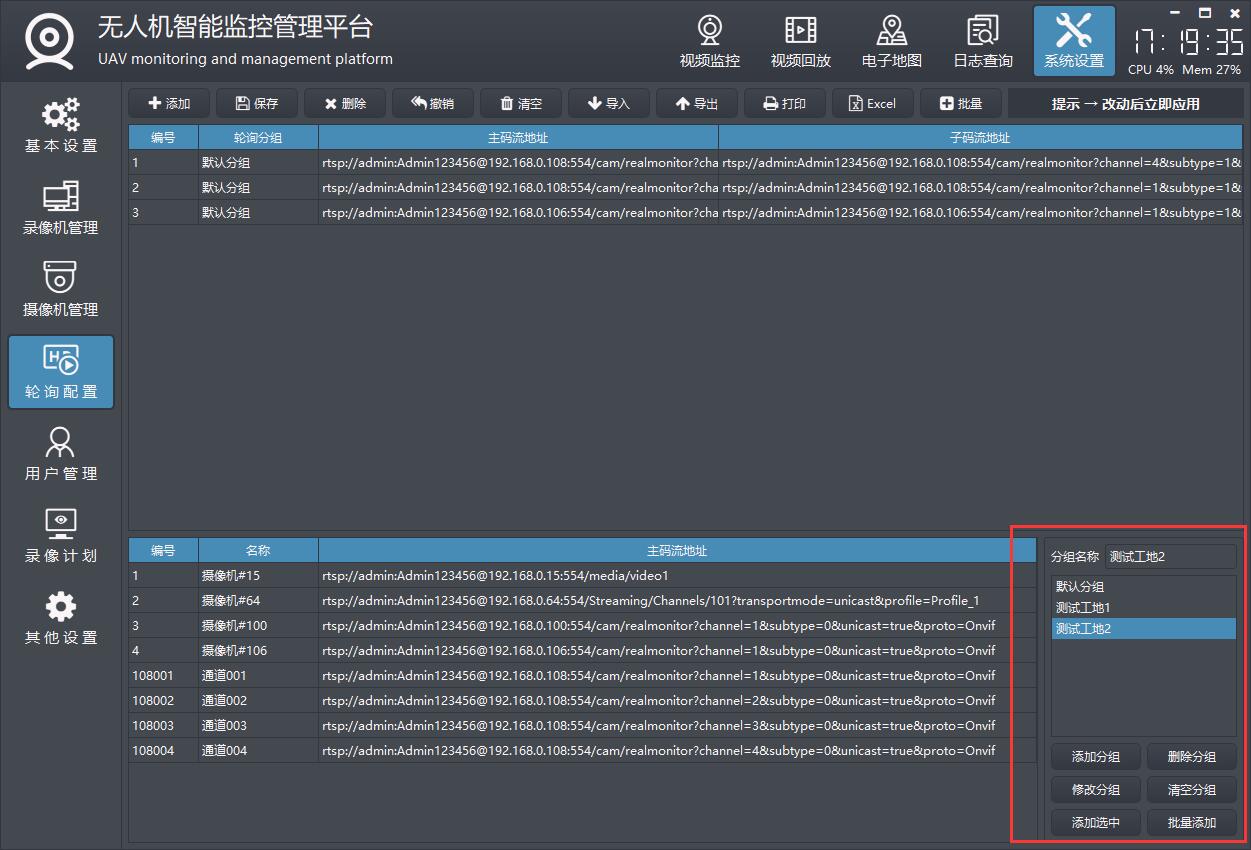Go to 用户管理 user management
This screenshot has height=850, width=1251.
point(61,454)
